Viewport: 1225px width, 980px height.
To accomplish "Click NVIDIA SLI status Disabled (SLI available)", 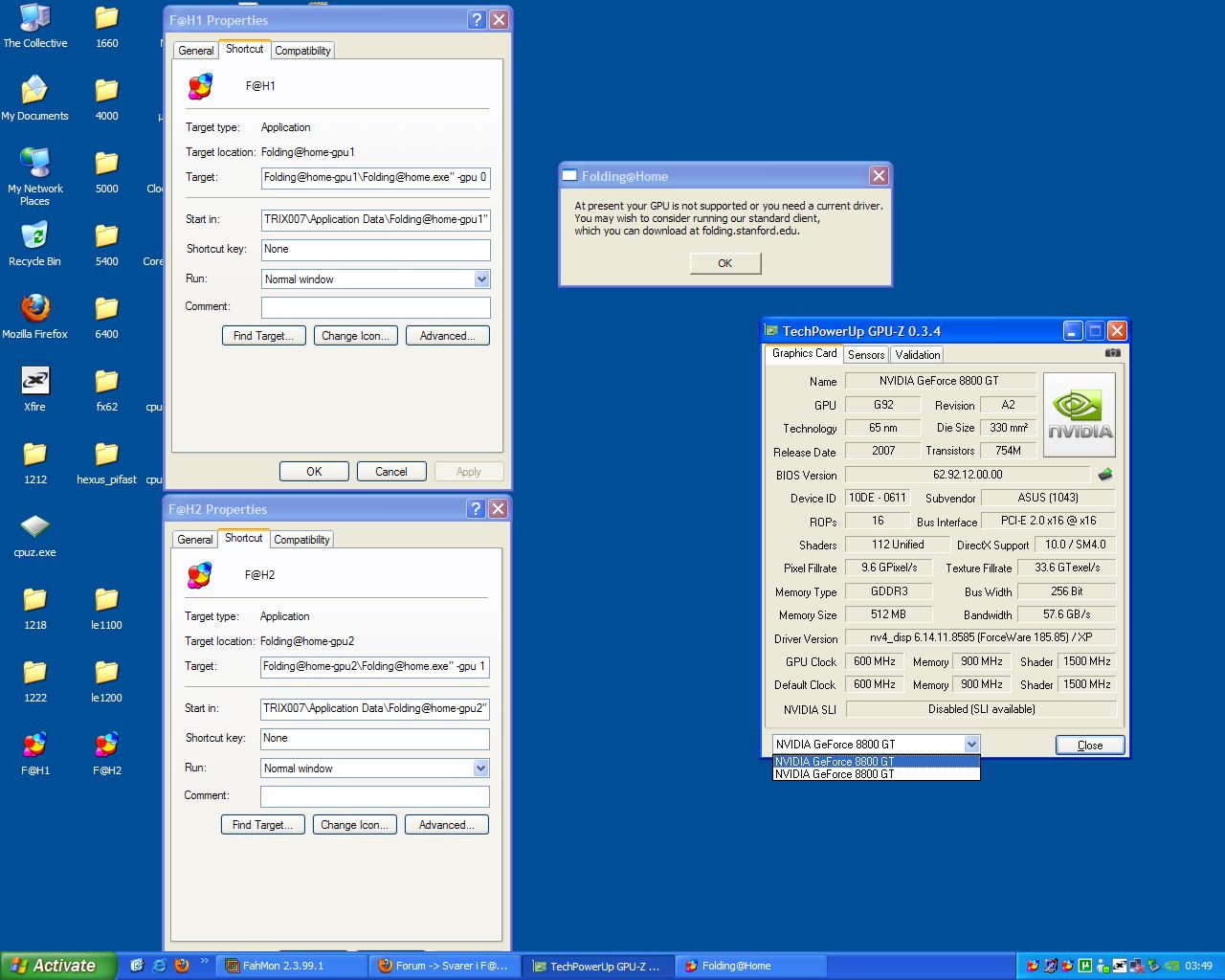I will (981, 709).
